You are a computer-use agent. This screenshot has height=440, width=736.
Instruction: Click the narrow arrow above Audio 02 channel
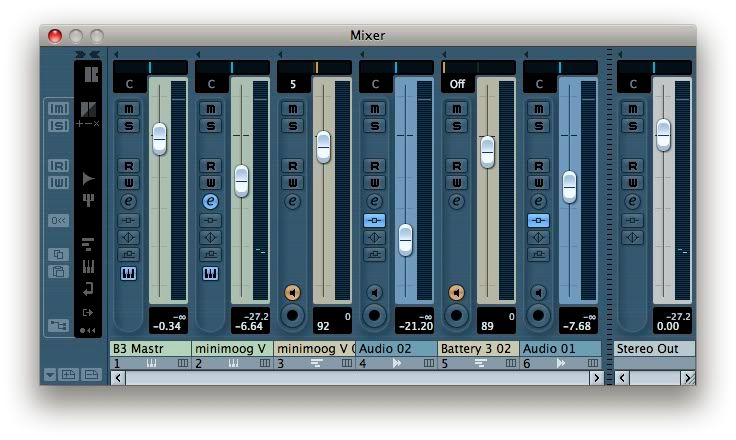(x=362, y=54)
